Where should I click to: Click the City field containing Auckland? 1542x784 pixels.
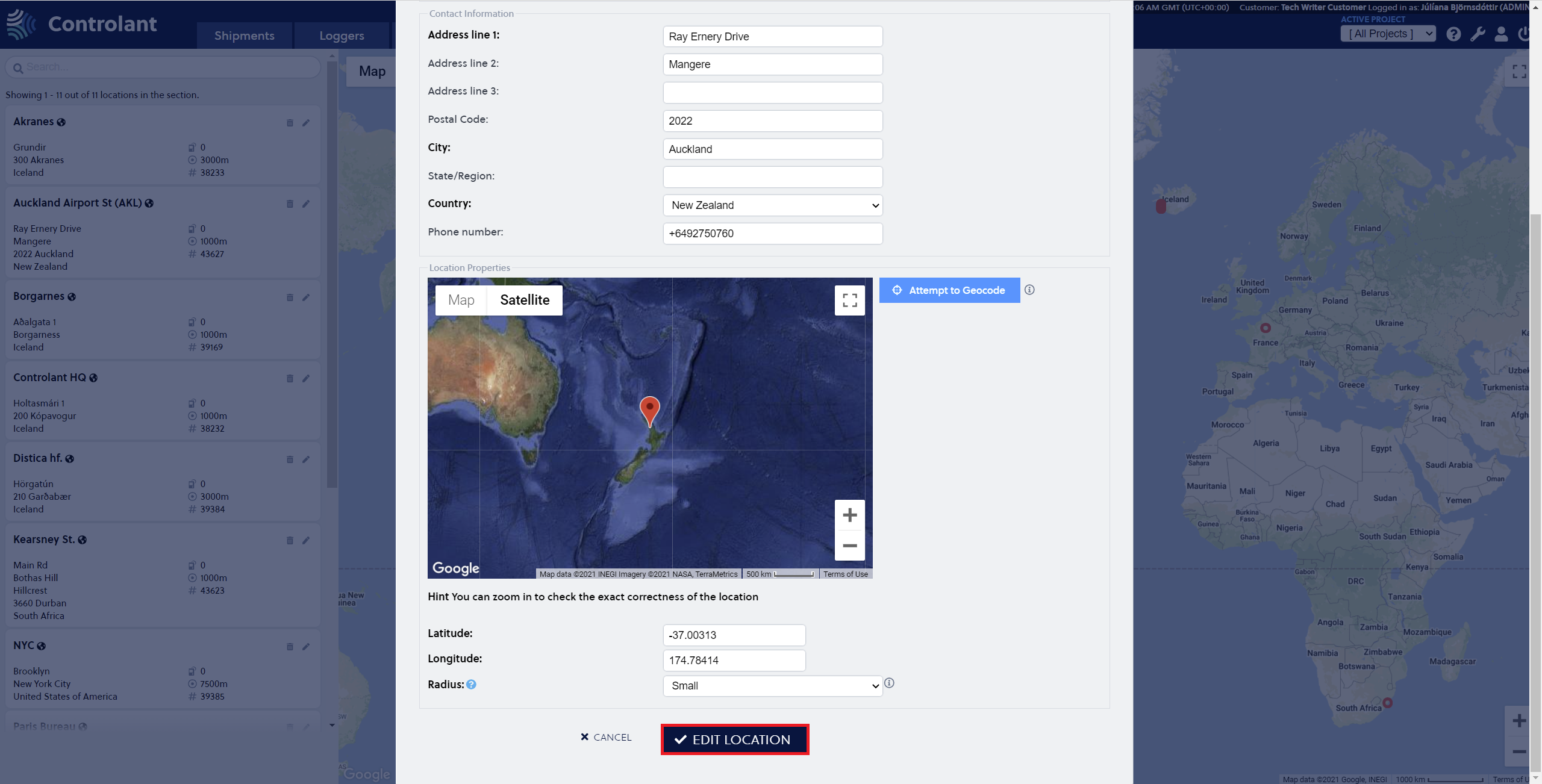click(x=773, y=149)
